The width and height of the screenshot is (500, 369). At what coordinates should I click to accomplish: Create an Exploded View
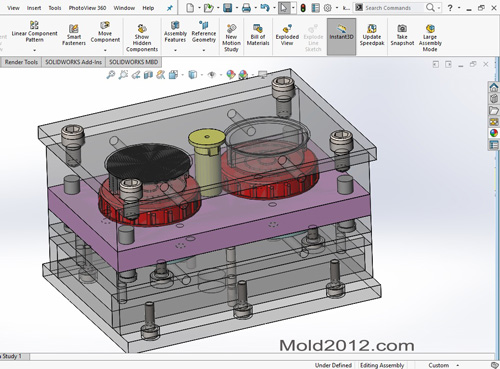tap(287, 34)
